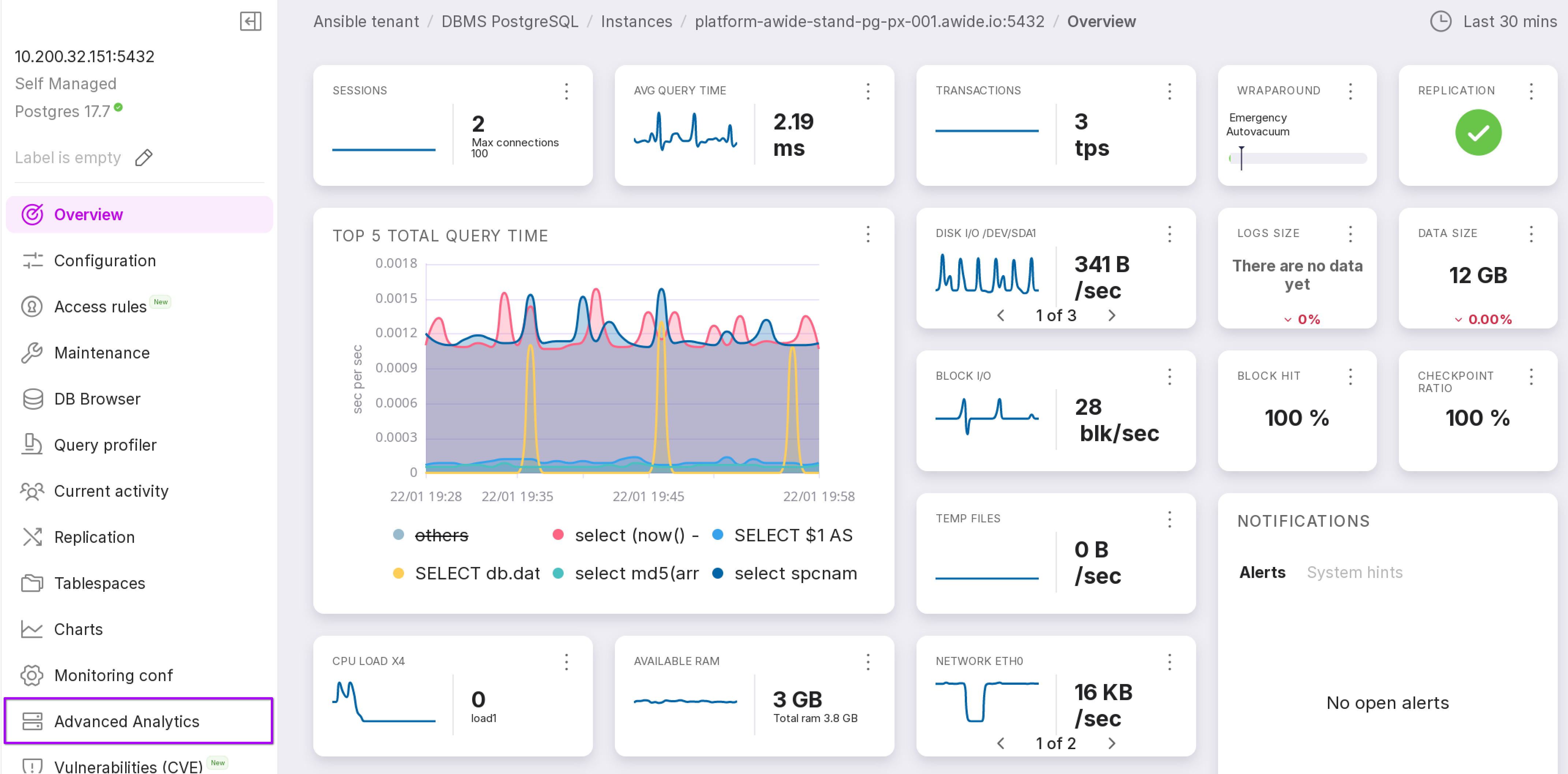Click the Maintenance wrench icon
The image size is (1568, 774).
32,353
